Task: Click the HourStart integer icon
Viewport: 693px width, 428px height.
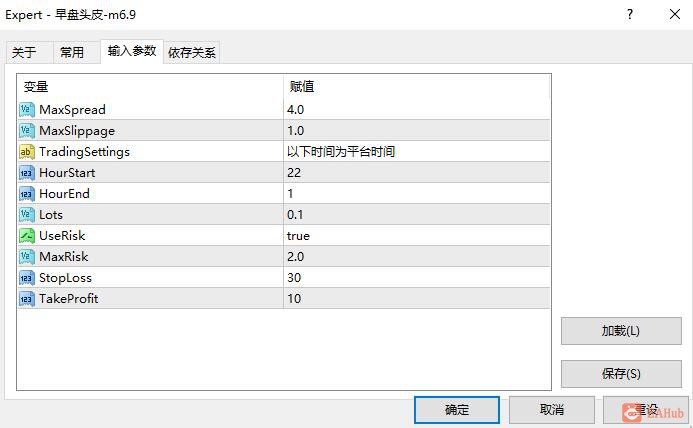Action: click(27, 173)
